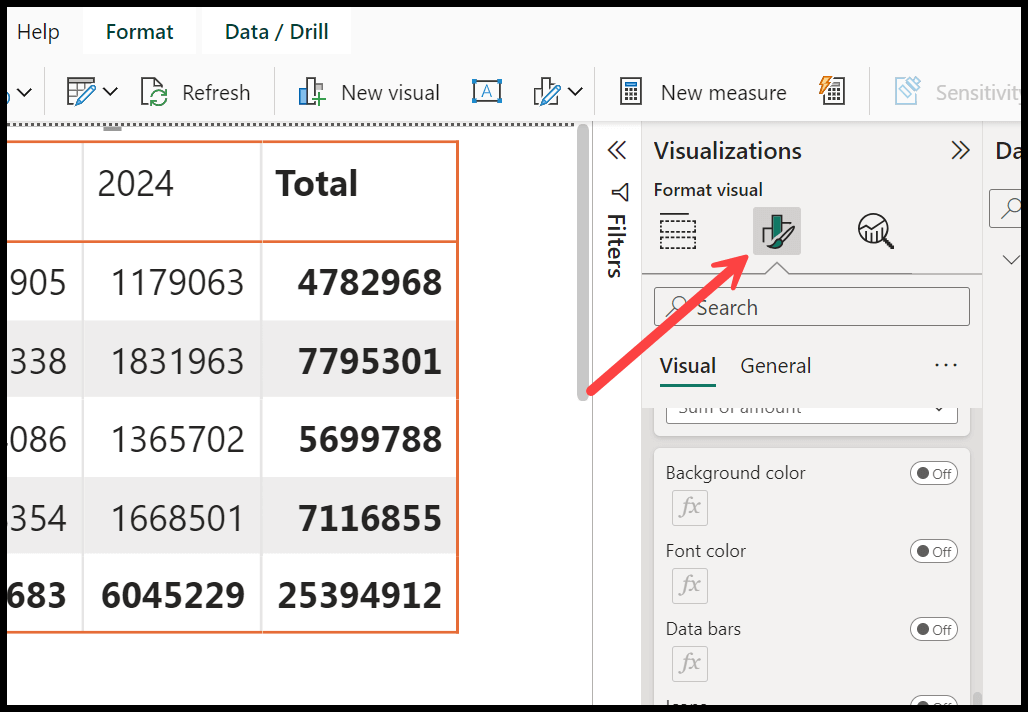Open the Filters pane label
Screen dimensions: 1028x712
tap(616, 246)
